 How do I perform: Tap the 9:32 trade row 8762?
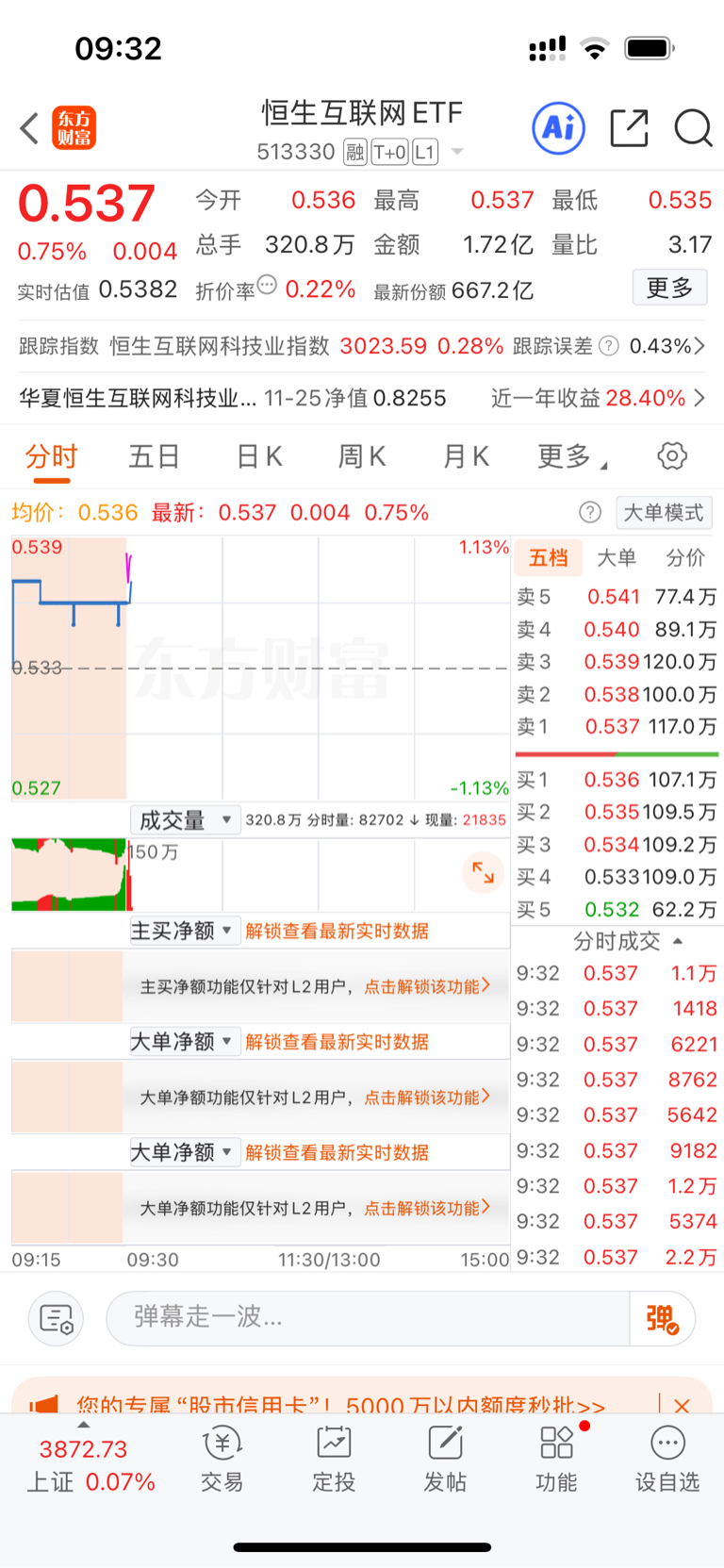(x=617, y=1080)
